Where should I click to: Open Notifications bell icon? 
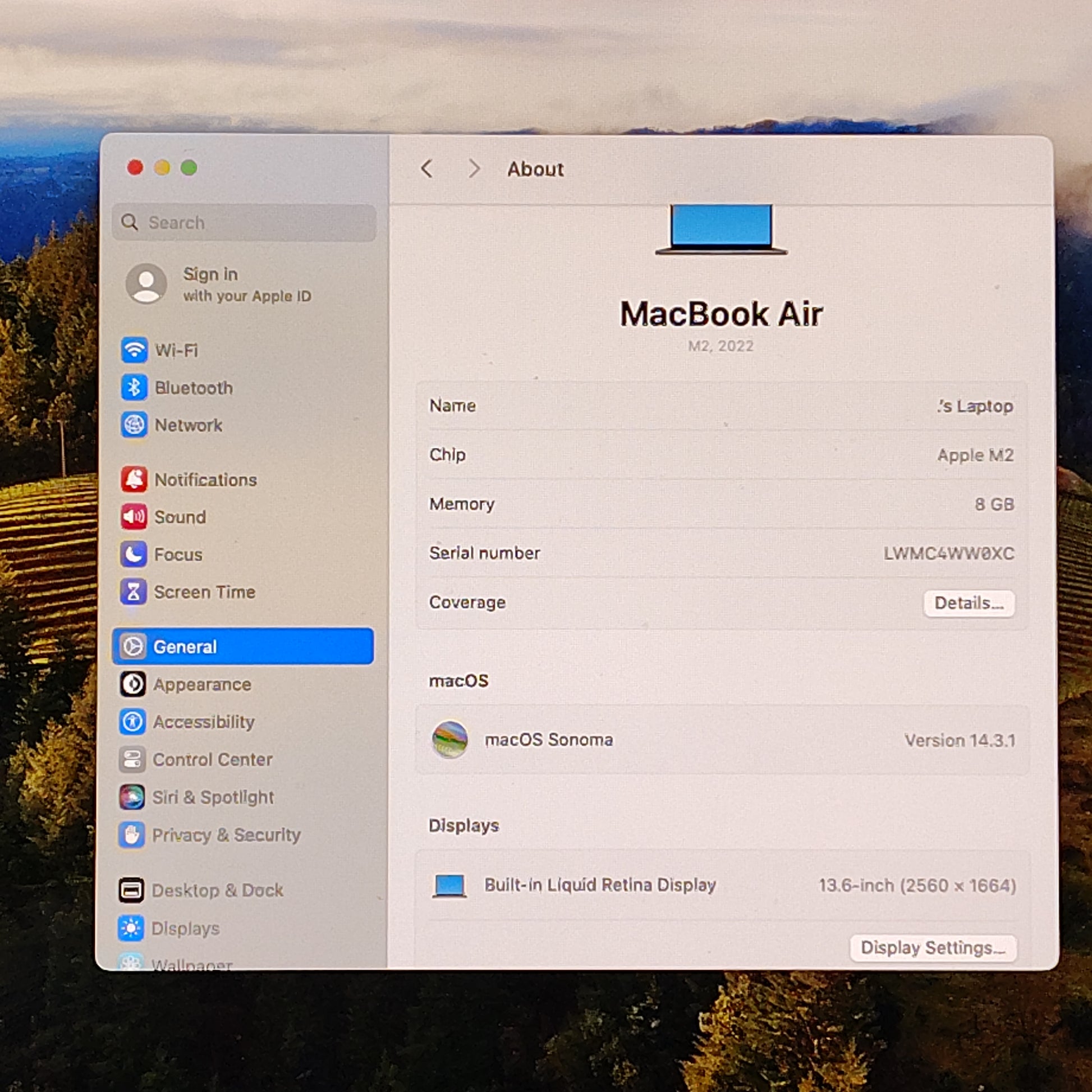[x=134, y=479]
